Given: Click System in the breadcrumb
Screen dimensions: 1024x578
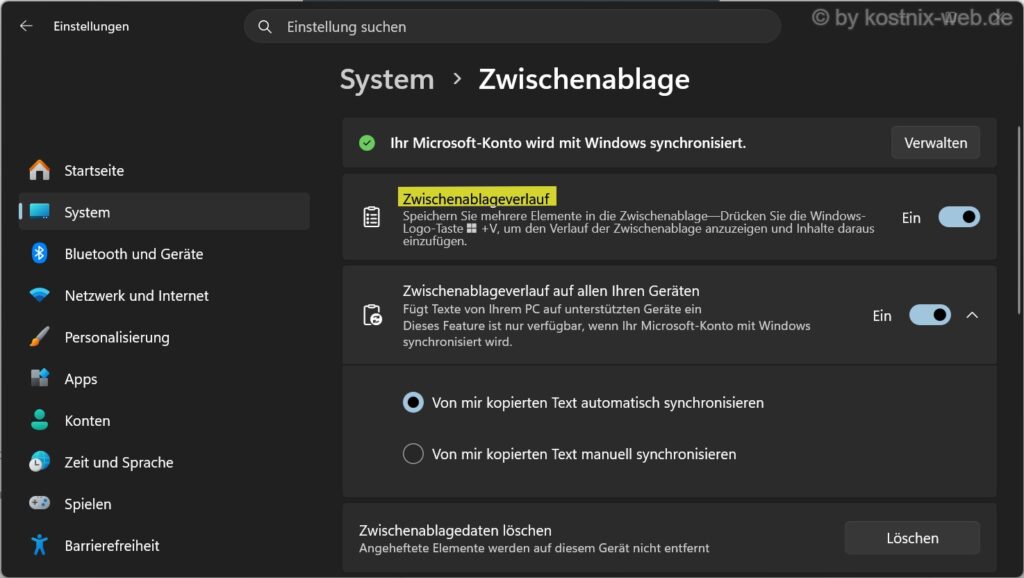Looking at the screenshot, I should [387, 80].
